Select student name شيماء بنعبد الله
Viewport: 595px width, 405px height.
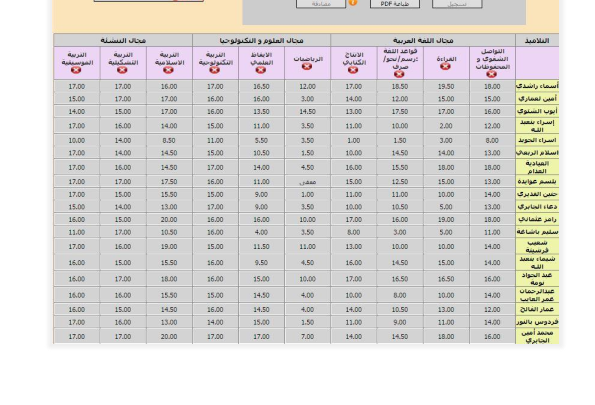pyautogui.click(x=537, y=262)
